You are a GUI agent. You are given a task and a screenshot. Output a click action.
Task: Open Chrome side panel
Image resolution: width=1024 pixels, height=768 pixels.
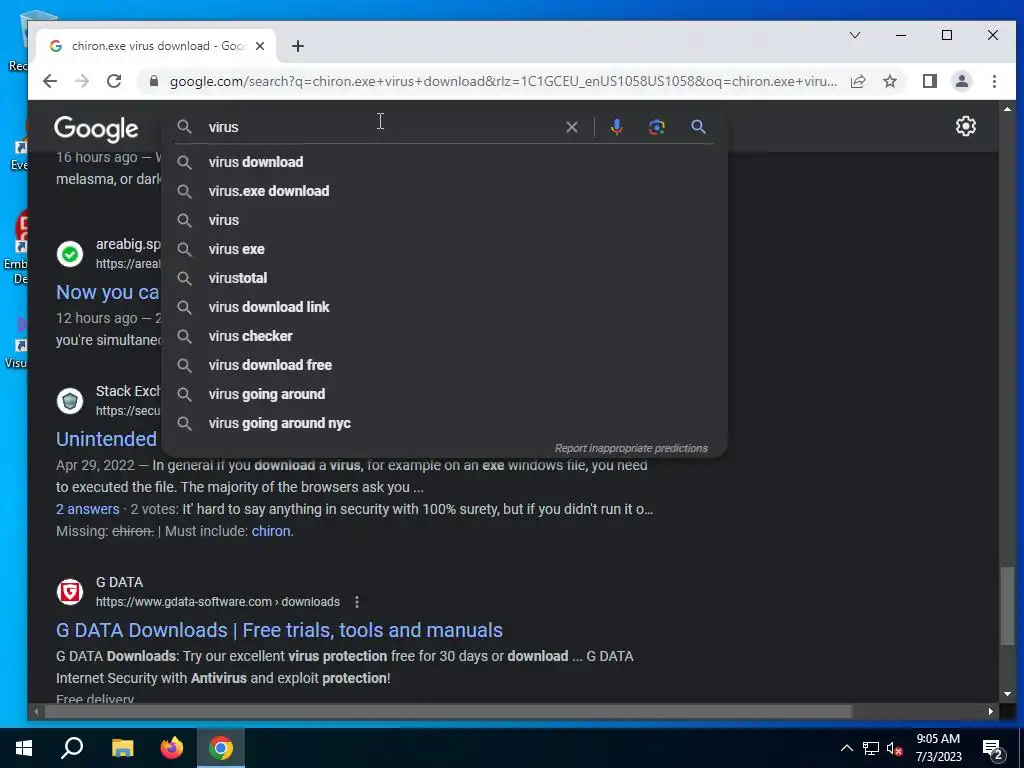tap(929, 81)
